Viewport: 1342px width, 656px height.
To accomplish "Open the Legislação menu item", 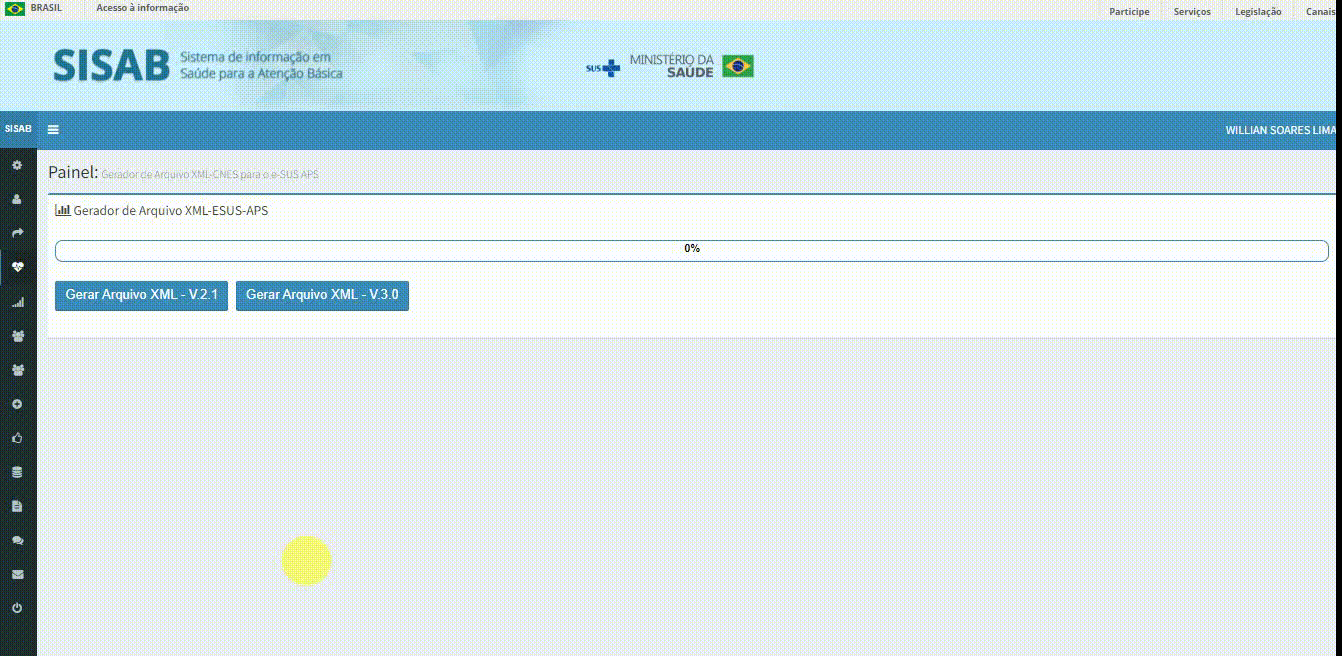I will click(1258, 12).
